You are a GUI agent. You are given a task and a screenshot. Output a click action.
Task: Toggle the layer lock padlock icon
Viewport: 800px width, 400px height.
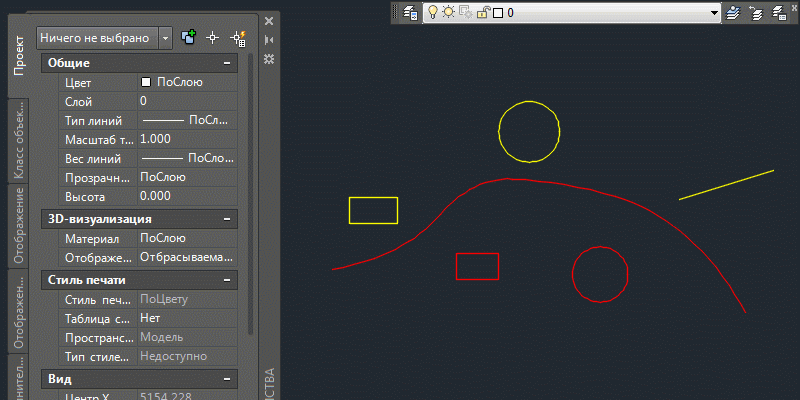(x=482, y=12)
